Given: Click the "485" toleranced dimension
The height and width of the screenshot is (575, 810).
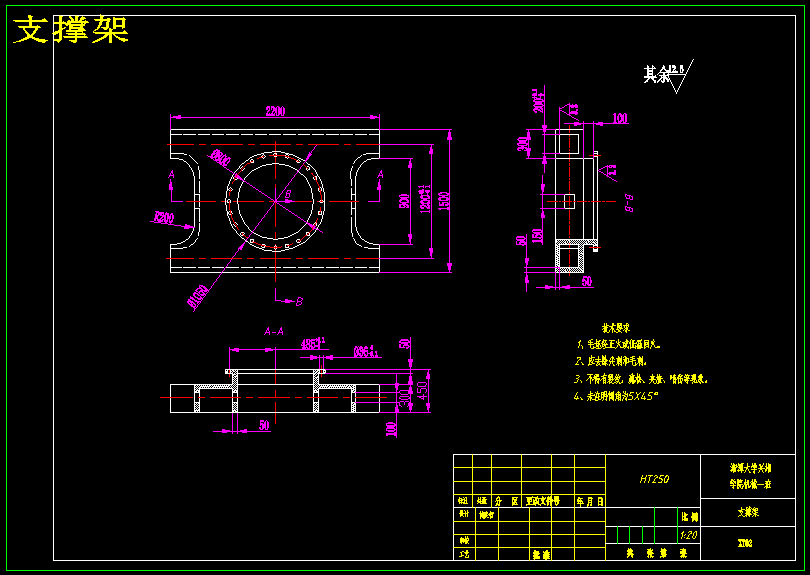Looking at the screenshot, I should click(313, 344).
